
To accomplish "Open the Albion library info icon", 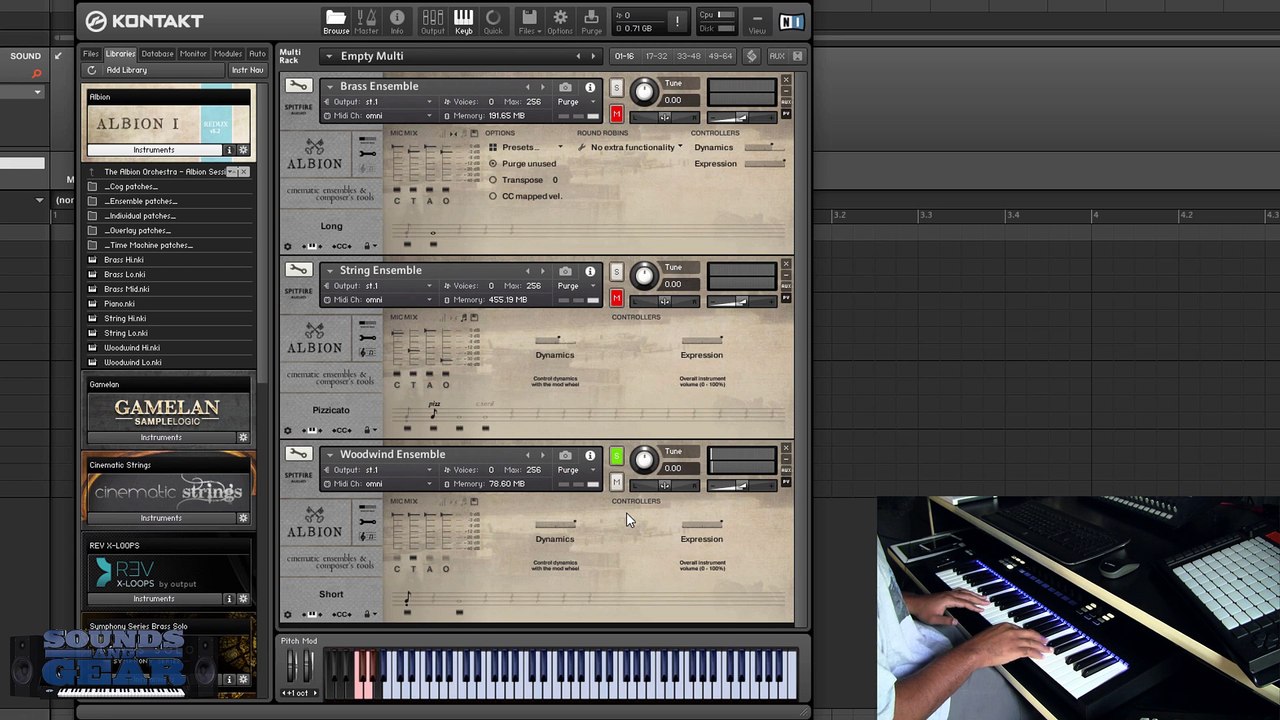I will tap(229, 150).
